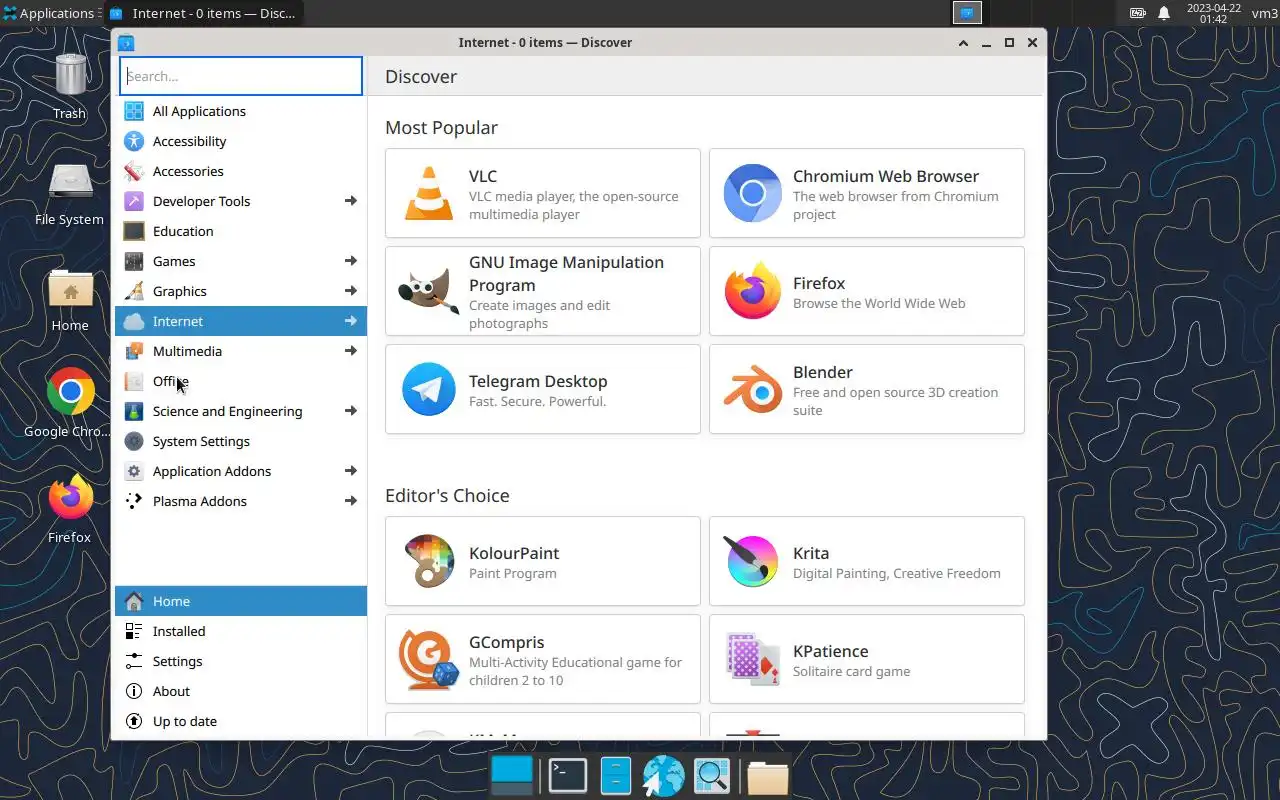
Task: Click the Blender logo icon
Action: pyautogui.click(x=752, y=389)
